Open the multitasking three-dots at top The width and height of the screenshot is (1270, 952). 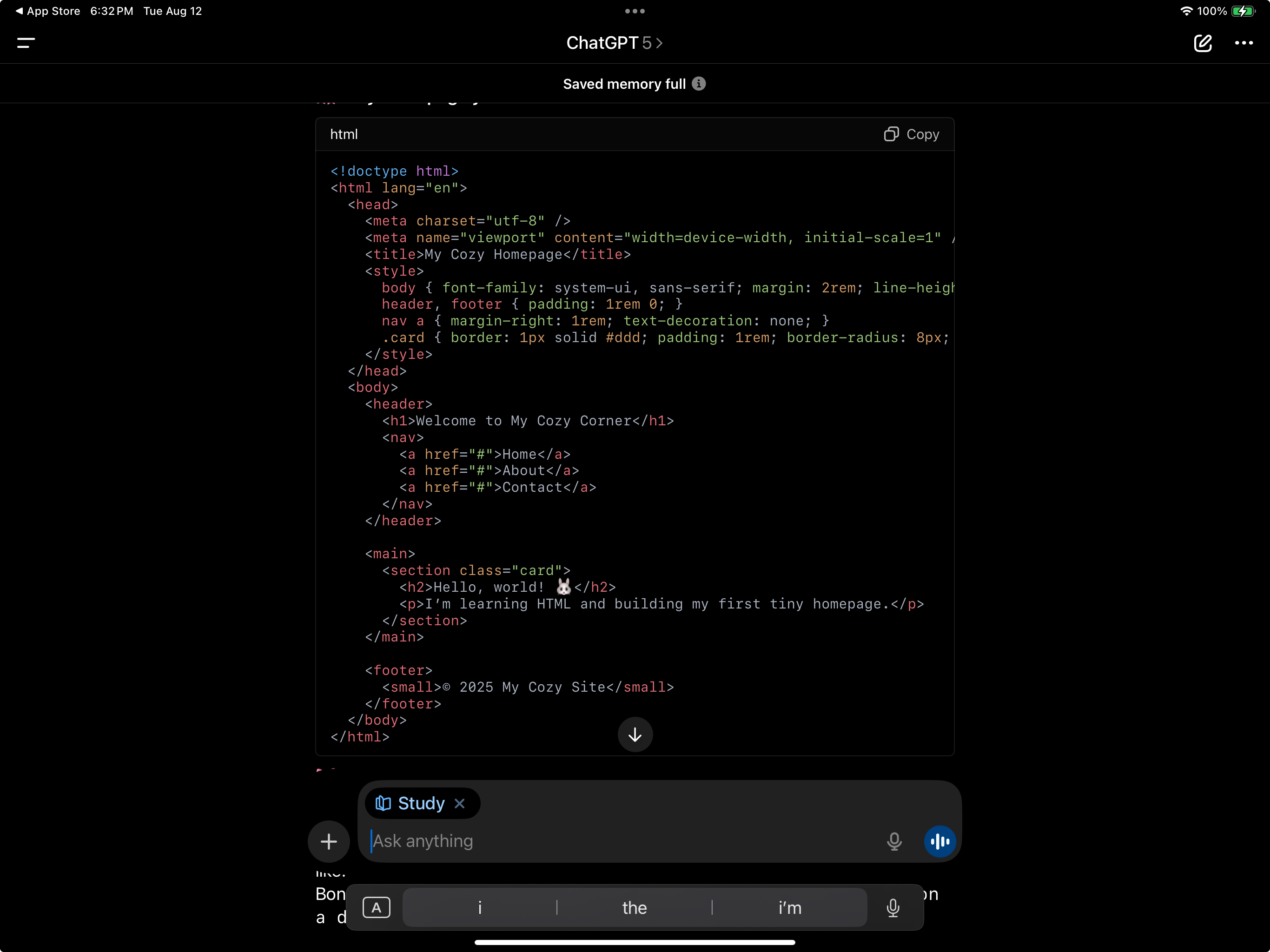tap(635, 11)
